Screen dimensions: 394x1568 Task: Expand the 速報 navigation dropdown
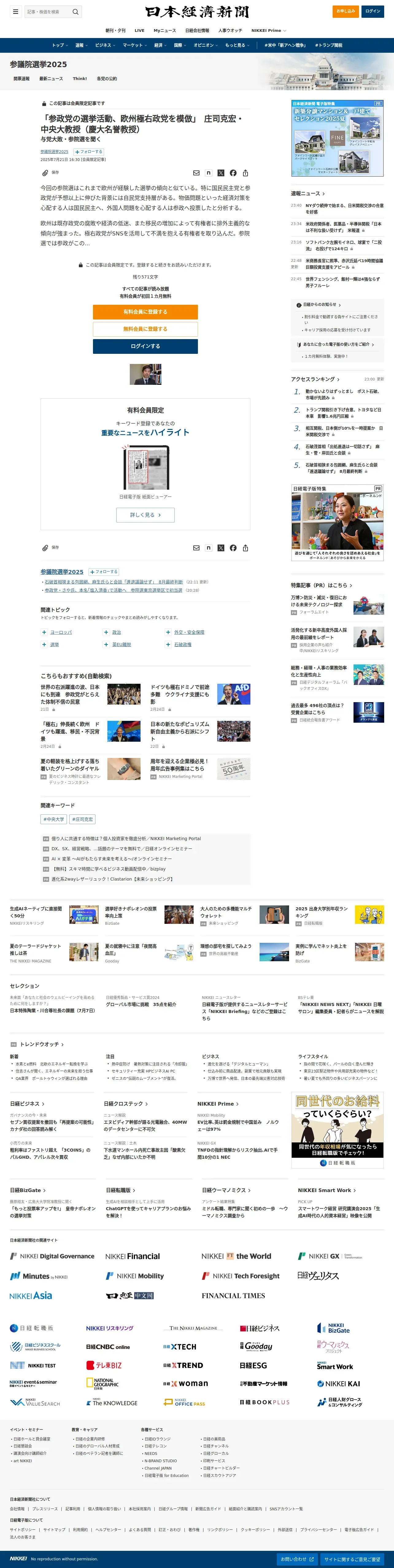81,45
